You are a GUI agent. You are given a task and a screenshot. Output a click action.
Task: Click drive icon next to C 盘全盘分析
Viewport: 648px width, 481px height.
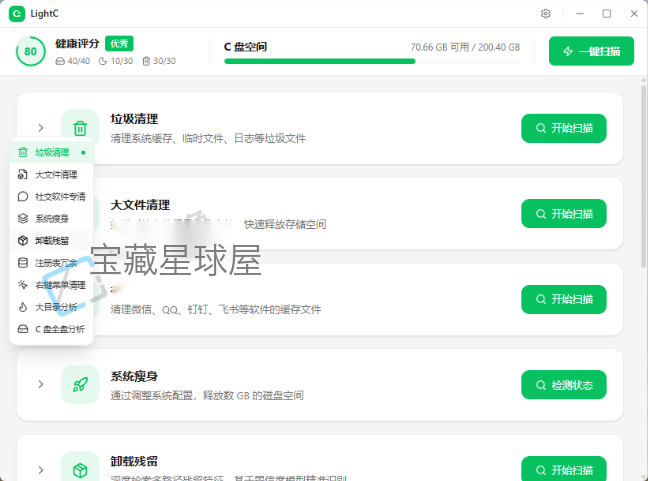click(x=23, y=329)
